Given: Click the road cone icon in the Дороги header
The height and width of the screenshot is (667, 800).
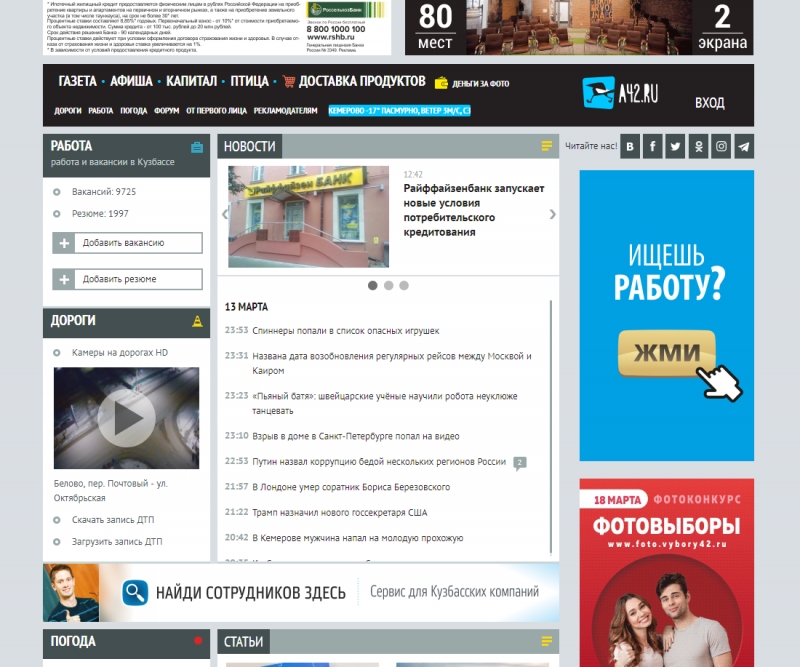Looking at the screenshot, I should pos(197,321).
